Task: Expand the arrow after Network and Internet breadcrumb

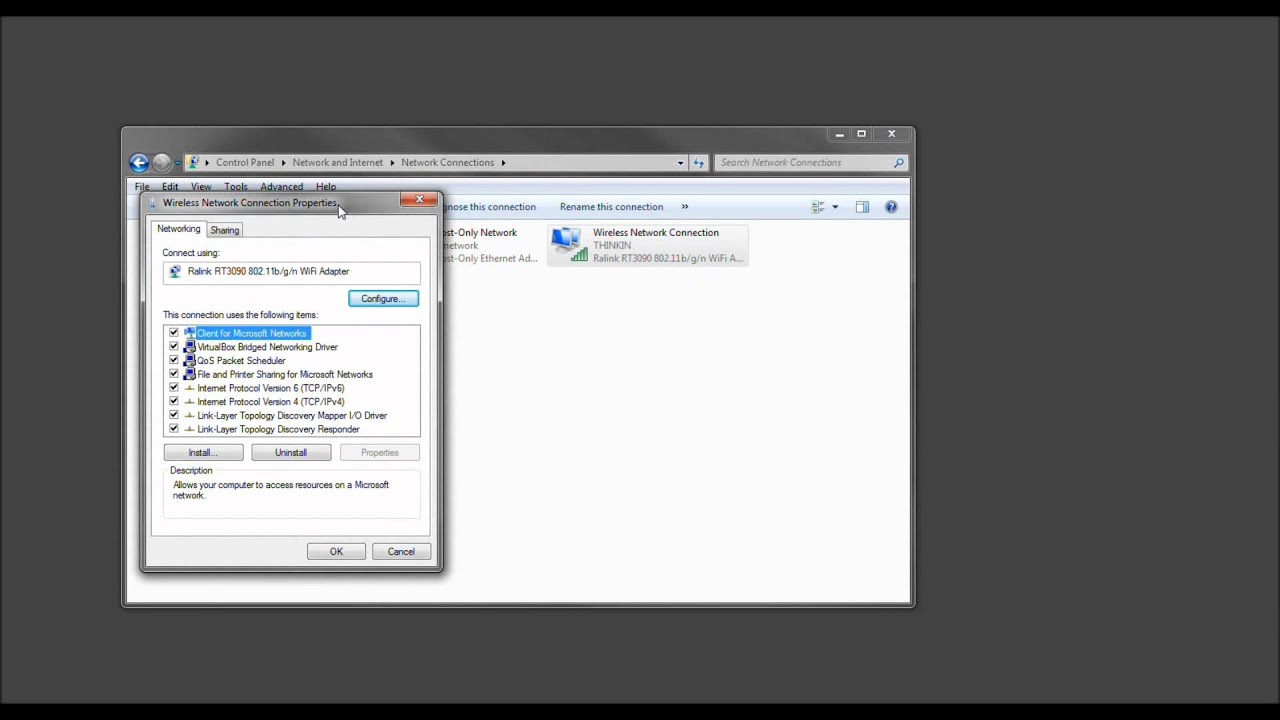Action: click(393, 162)
